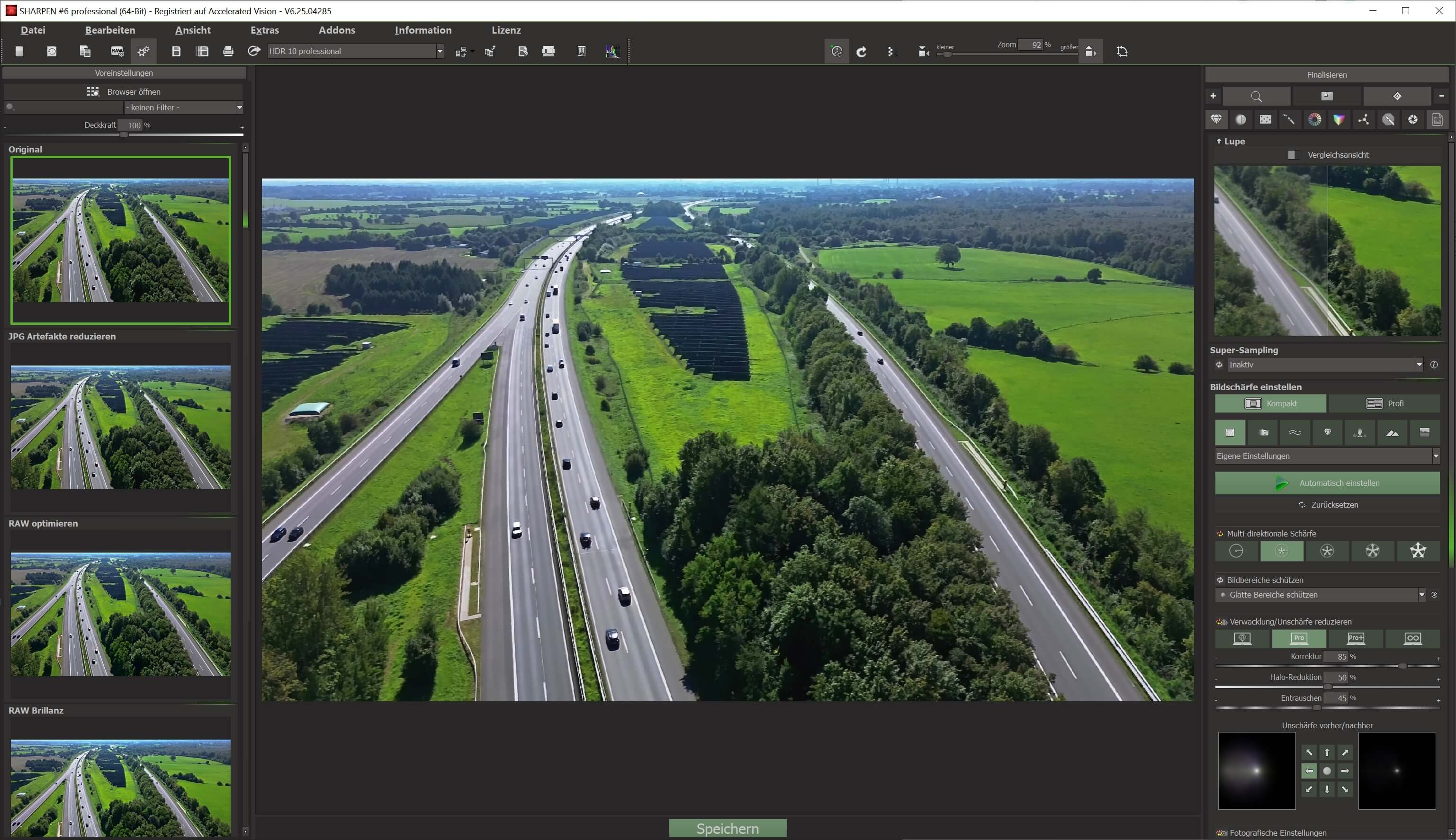Open the histogram icon in toolbar
Screen dimensions: 1456x840
(x=611, y=51)
